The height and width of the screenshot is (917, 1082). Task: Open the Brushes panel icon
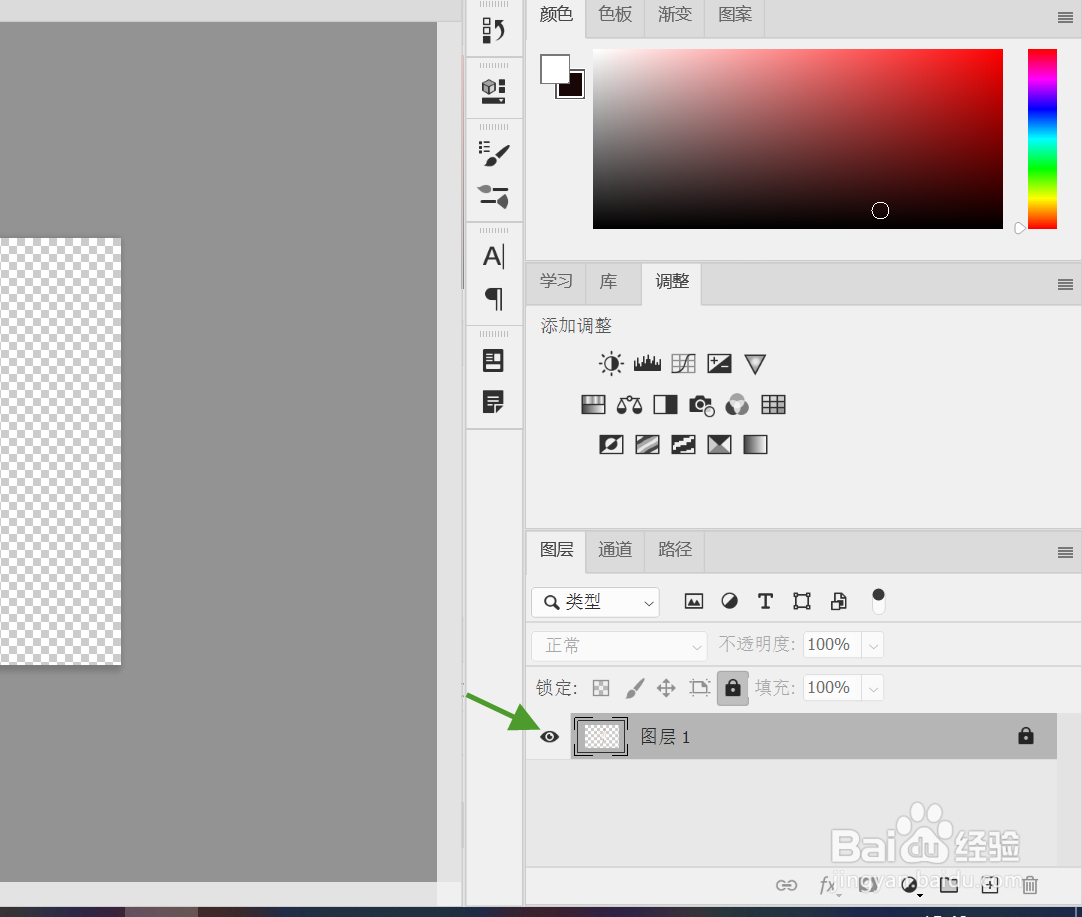[x=493, y=196]
